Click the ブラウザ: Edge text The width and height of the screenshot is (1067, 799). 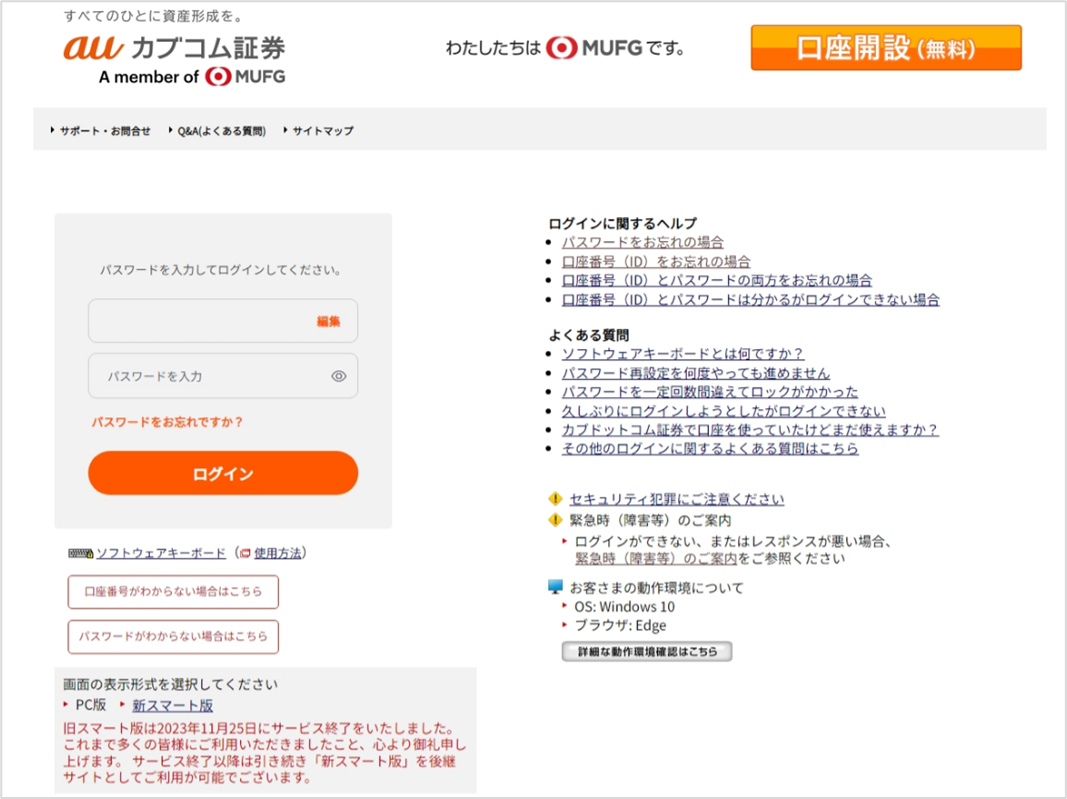(x=621, y=625)
